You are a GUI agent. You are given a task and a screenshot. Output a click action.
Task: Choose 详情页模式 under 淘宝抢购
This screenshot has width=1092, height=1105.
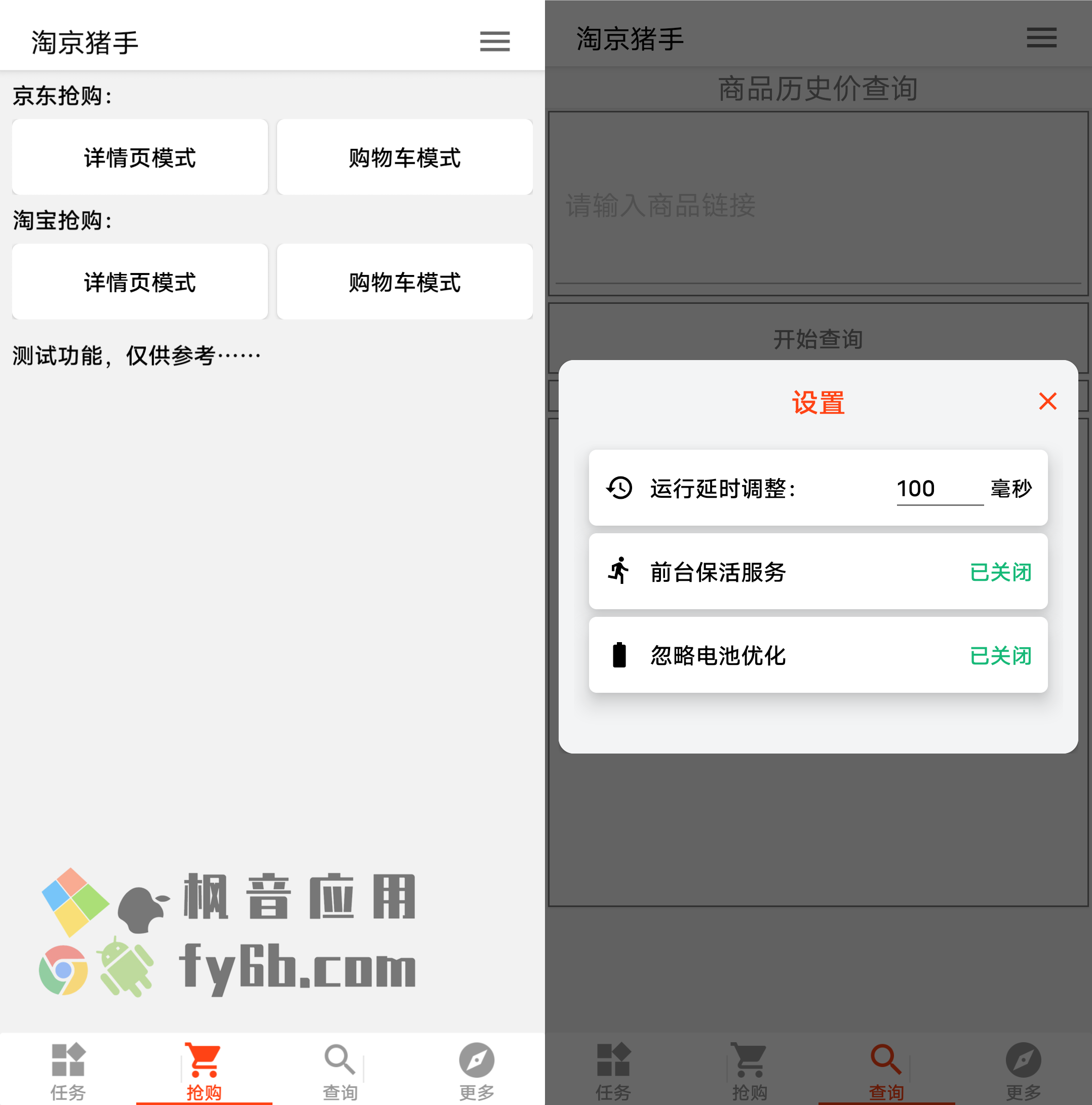click(140, 282)
